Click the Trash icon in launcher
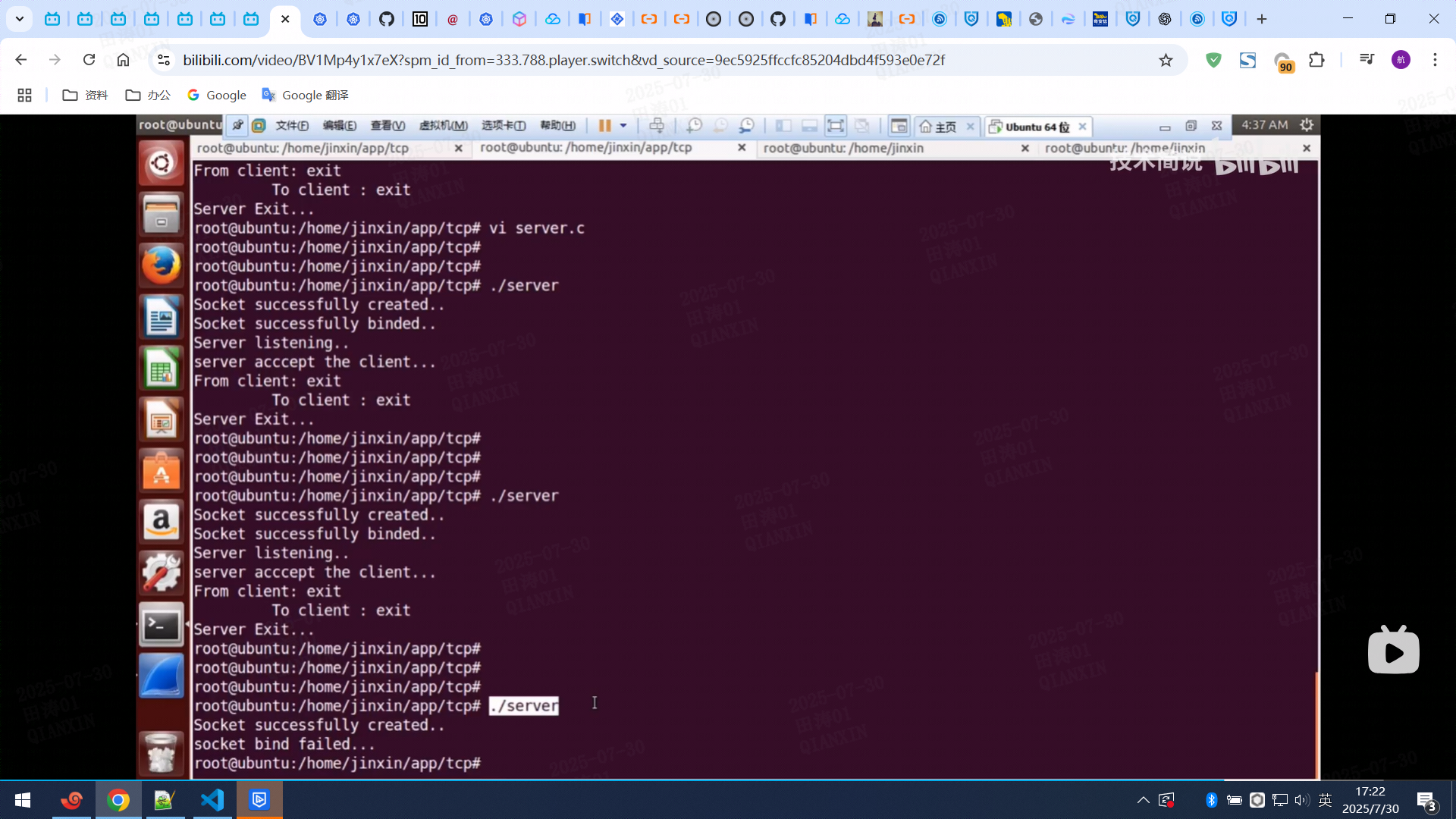The image size is (1456, 819). (x=161, y=752)
